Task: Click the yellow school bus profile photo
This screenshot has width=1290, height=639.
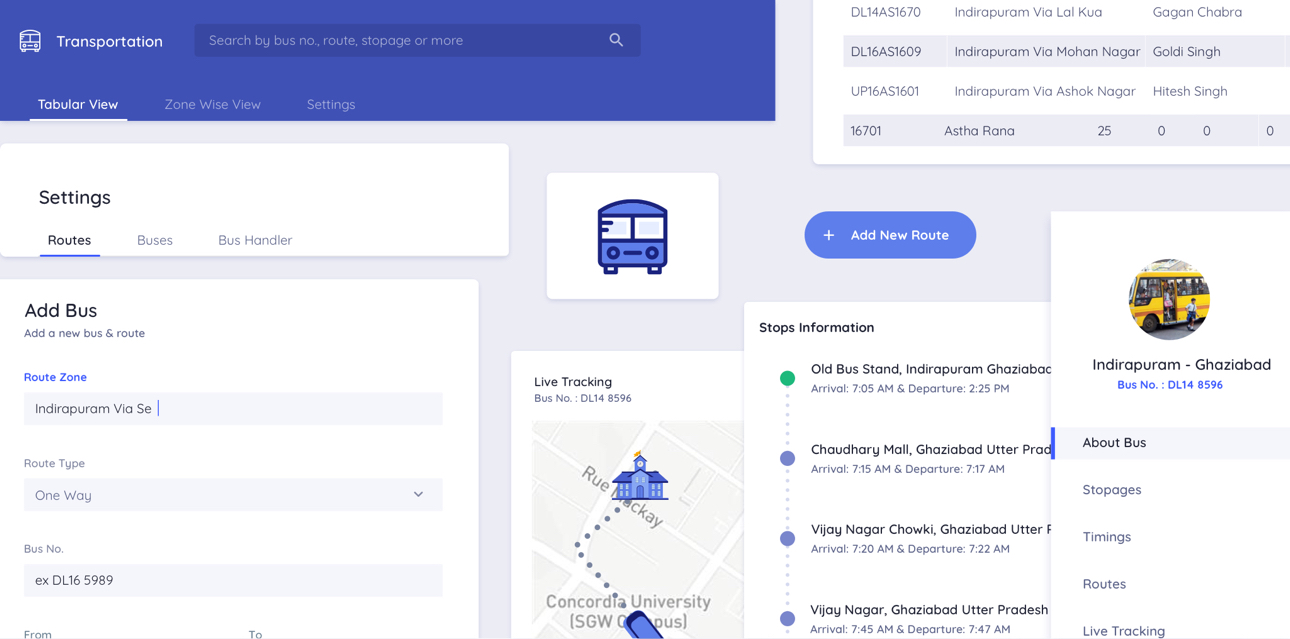Action: 1169,300
